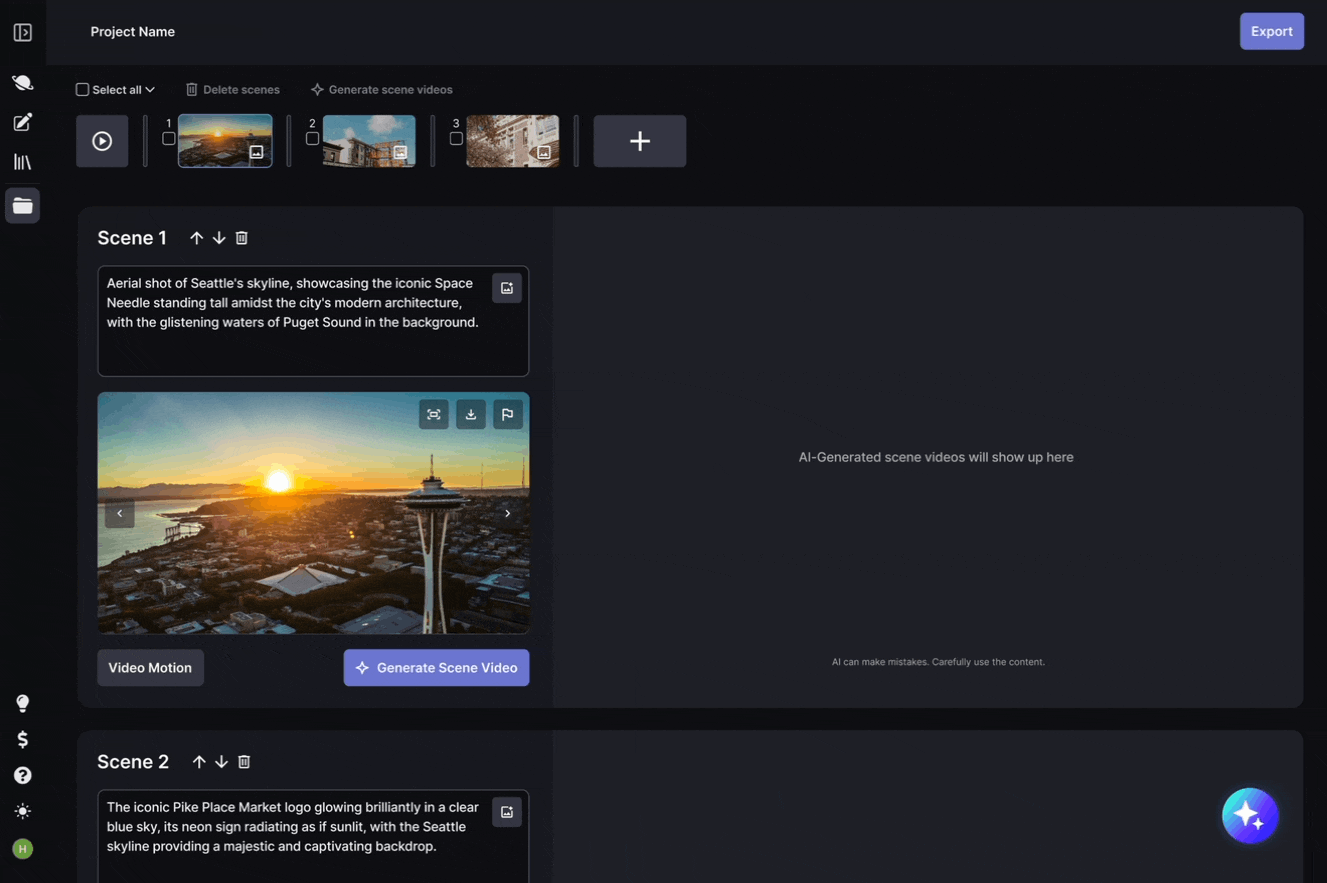1327x883 pixels.
Task: Click the Seattle skyline image preview
Action: pyautogui.click(x=313, y=513)
